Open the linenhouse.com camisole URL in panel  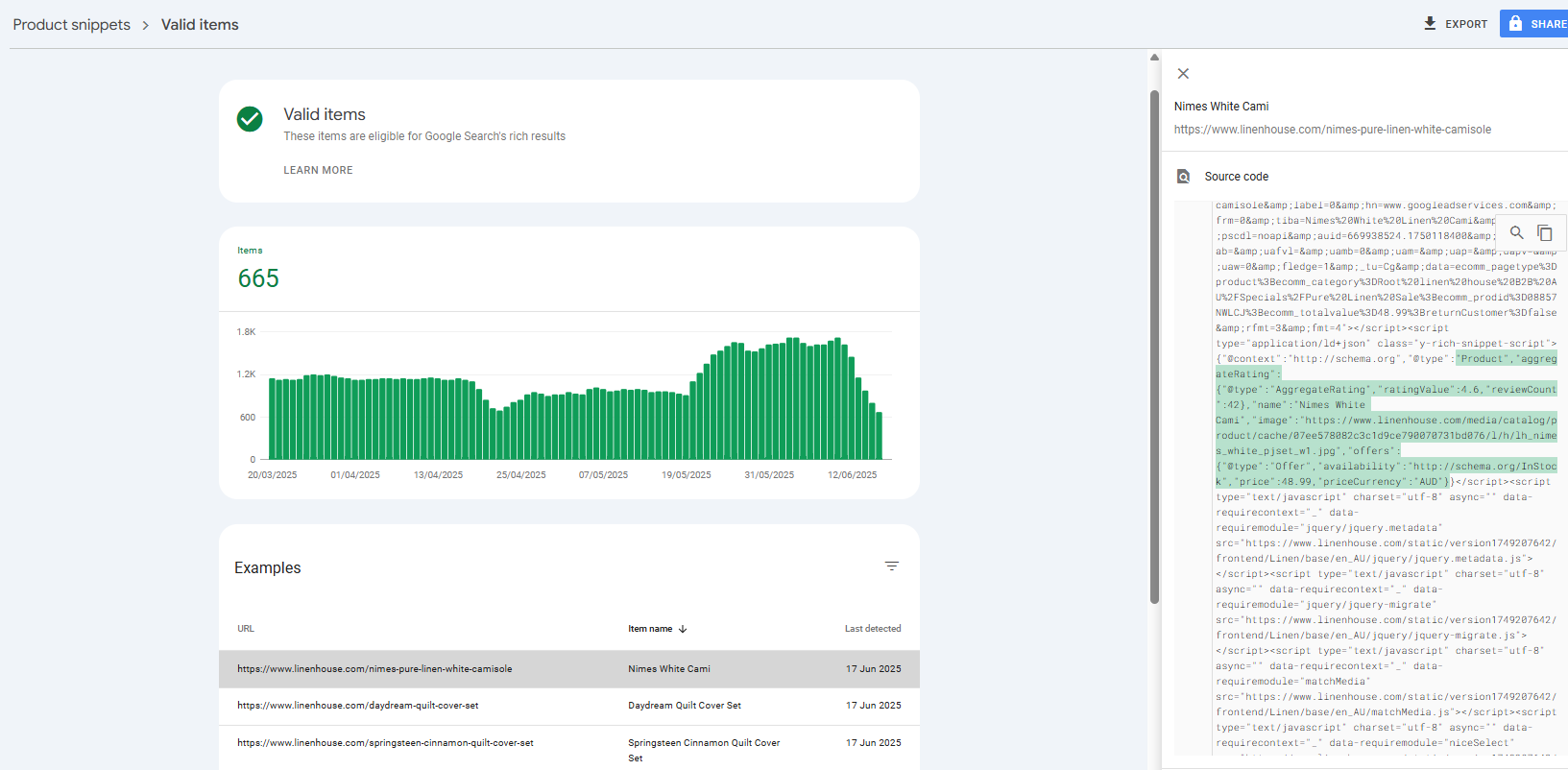(1332, 130)
